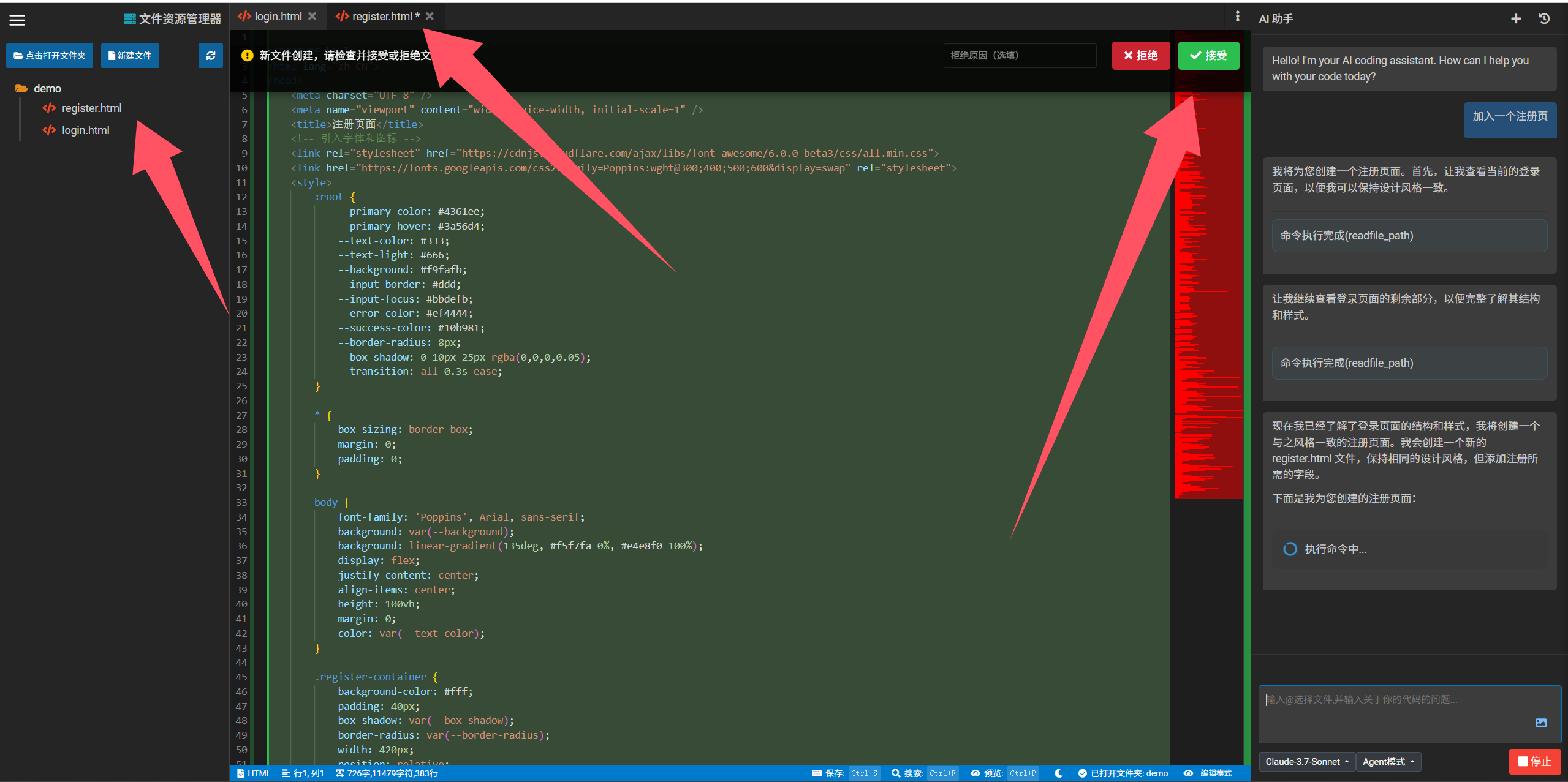Click the 已打开文件夹: demo status item
This screenshot has width=1568, height=782.
pos(1123,773)
